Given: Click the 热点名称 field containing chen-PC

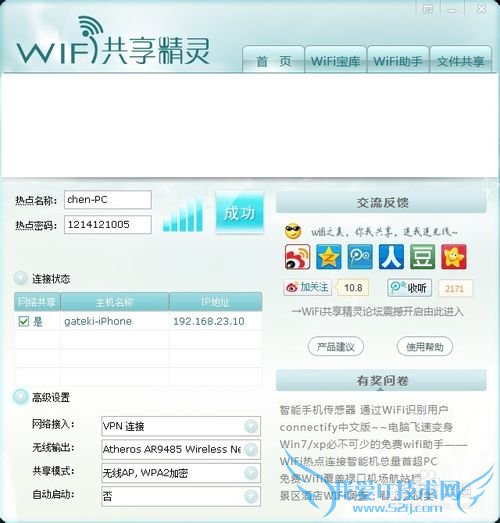Looking at the screenshot, I should (x=108, y=199).
